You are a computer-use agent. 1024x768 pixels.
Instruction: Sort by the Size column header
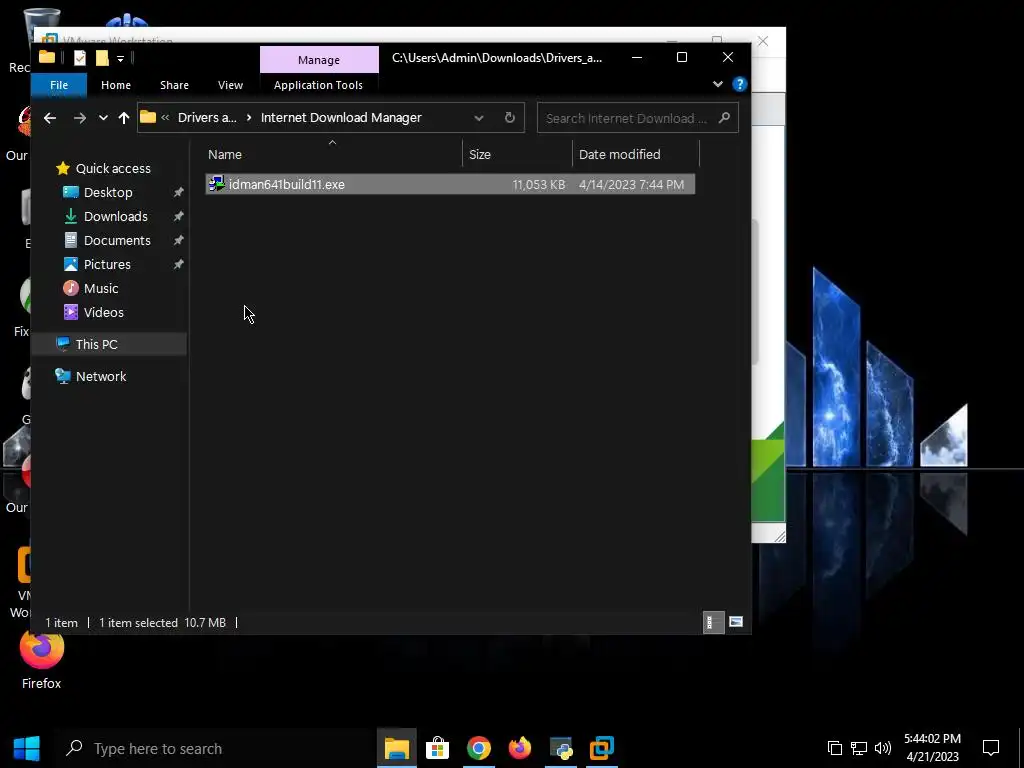[479, 155]
